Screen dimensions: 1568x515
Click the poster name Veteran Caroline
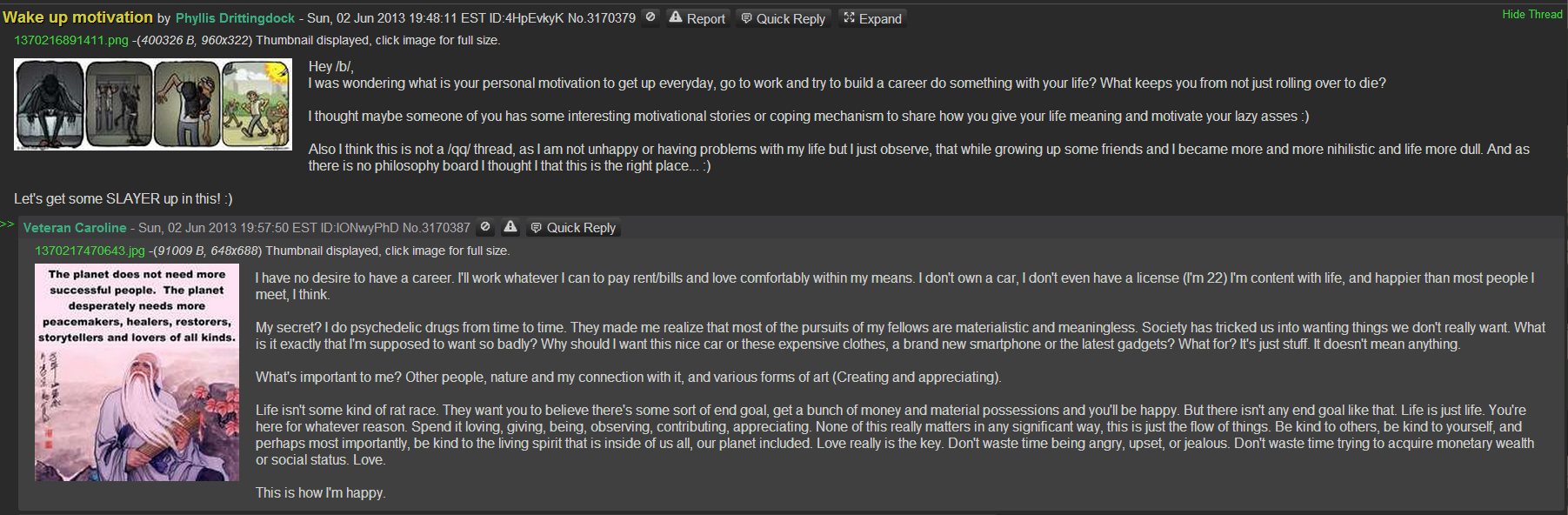[x=75, y=228]
